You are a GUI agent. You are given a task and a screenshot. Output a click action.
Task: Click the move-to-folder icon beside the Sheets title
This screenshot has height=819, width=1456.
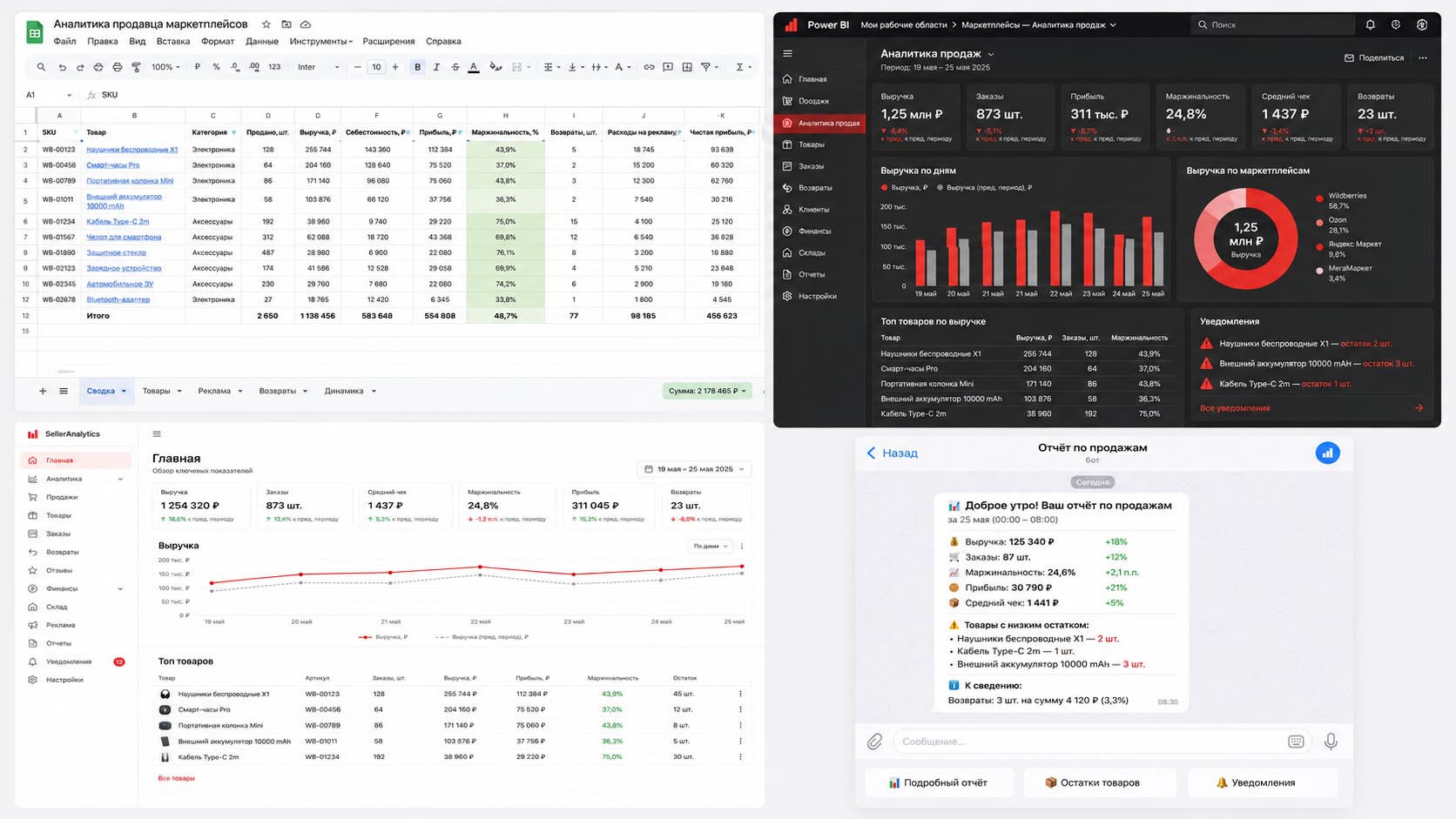[286, 24]
